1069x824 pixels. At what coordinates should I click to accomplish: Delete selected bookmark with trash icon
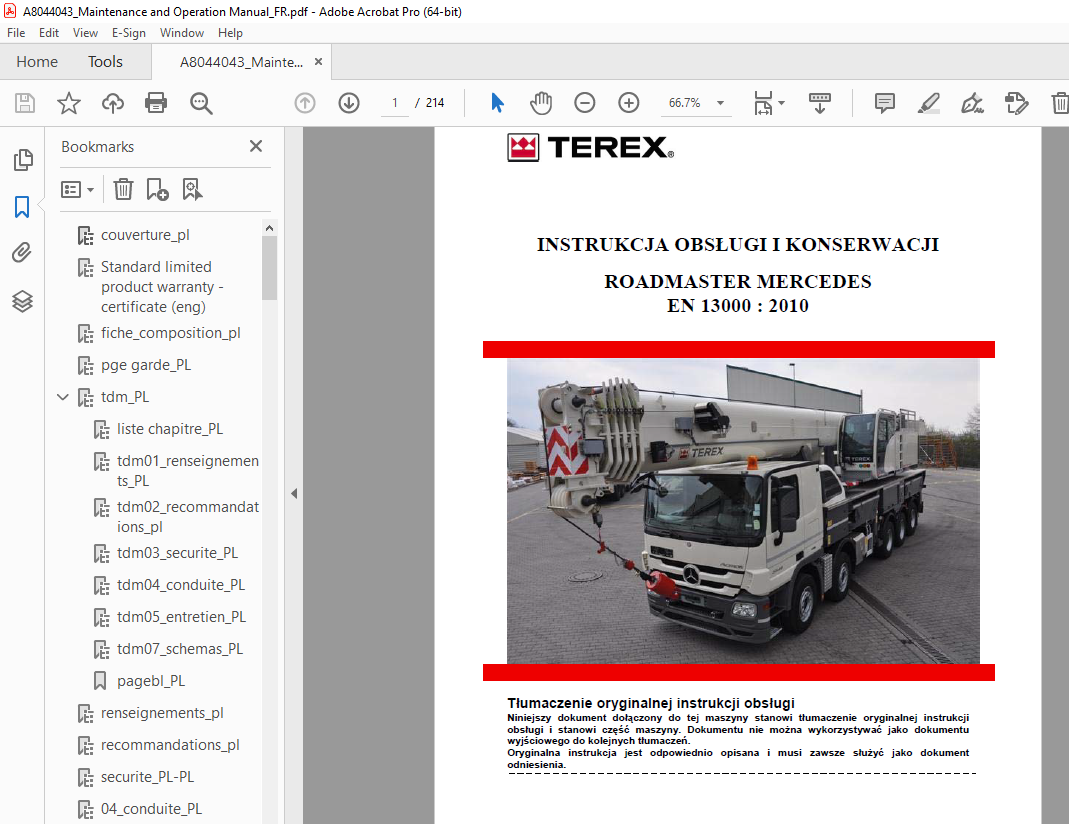pos(123,189)
